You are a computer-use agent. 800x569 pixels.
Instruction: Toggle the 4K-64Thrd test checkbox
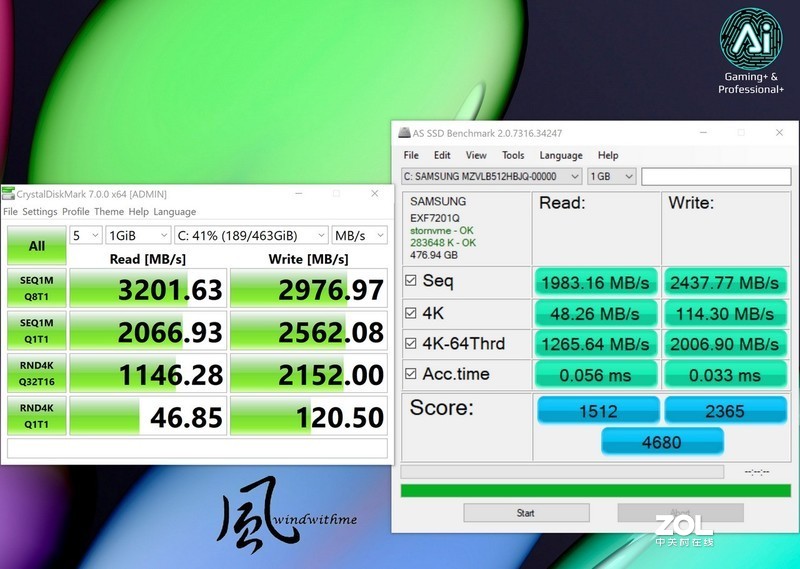click(x=410, y=344)
